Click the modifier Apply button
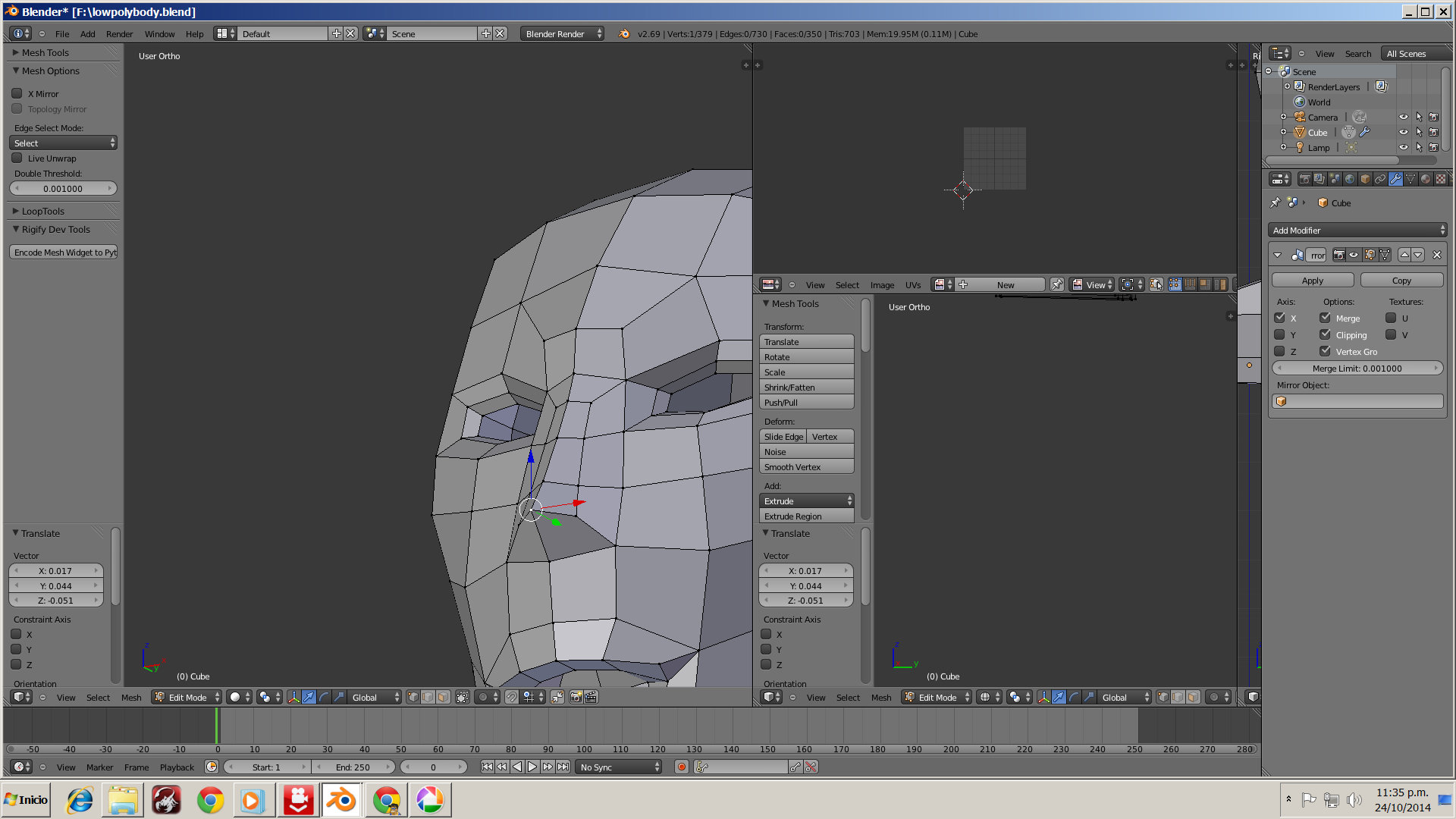Screen dimensions: 1456x819 click(x=1312, y=280)
